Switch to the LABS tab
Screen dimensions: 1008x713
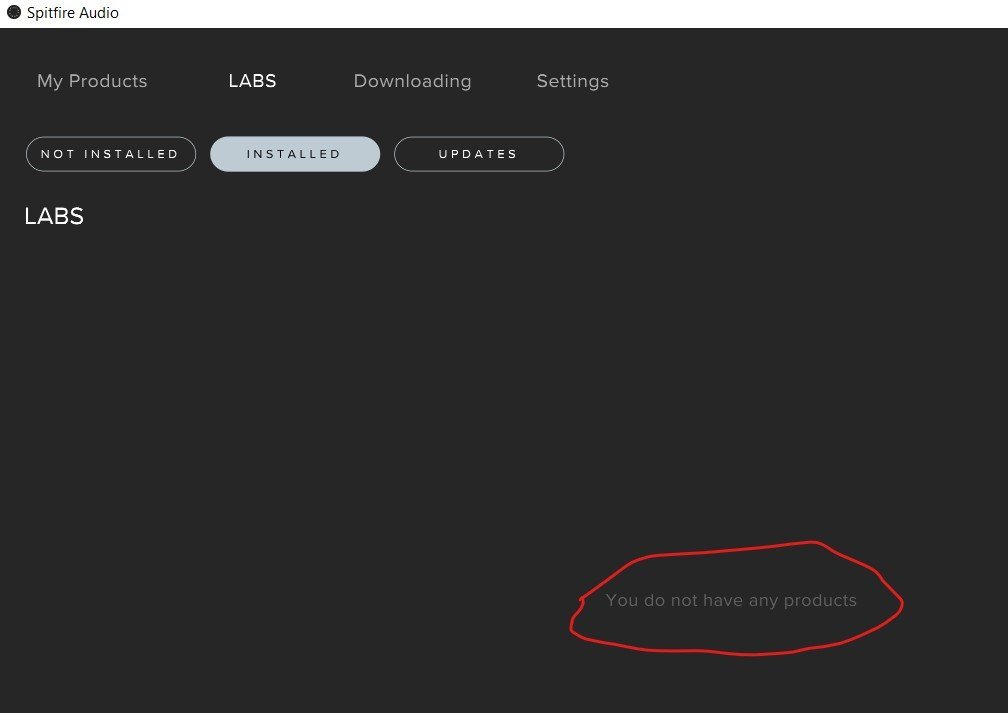coord(252,82)
